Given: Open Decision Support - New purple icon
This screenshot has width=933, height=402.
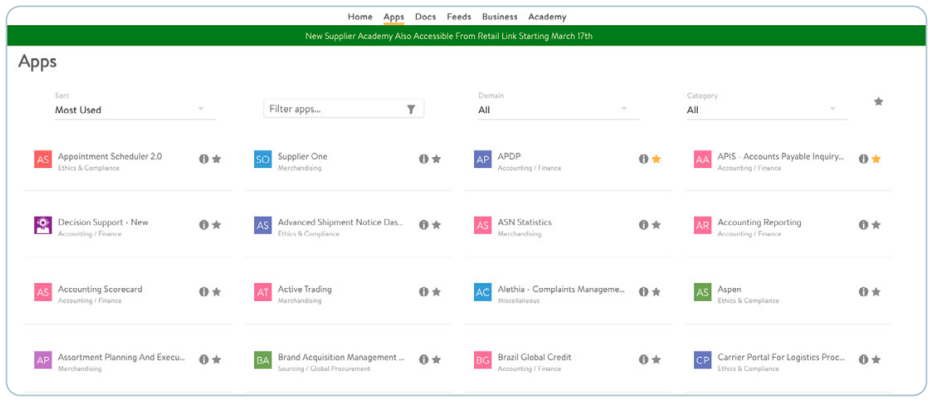Looking at the screenshot, I should click(x=43, y=225).
